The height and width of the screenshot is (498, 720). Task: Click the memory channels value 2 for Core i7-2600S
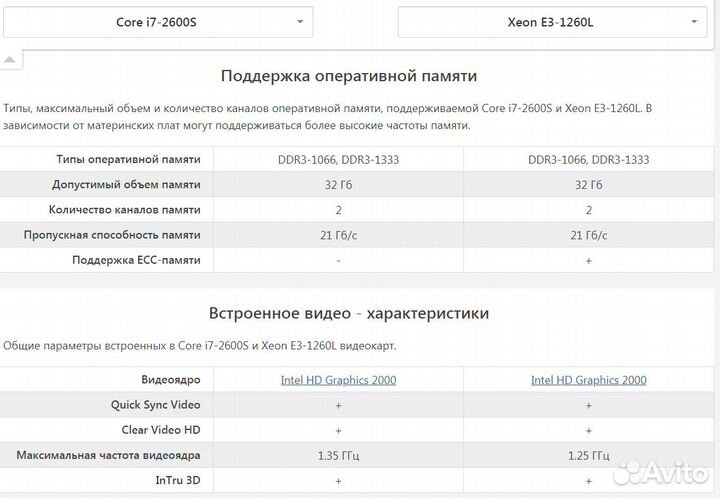pos(338,210)
